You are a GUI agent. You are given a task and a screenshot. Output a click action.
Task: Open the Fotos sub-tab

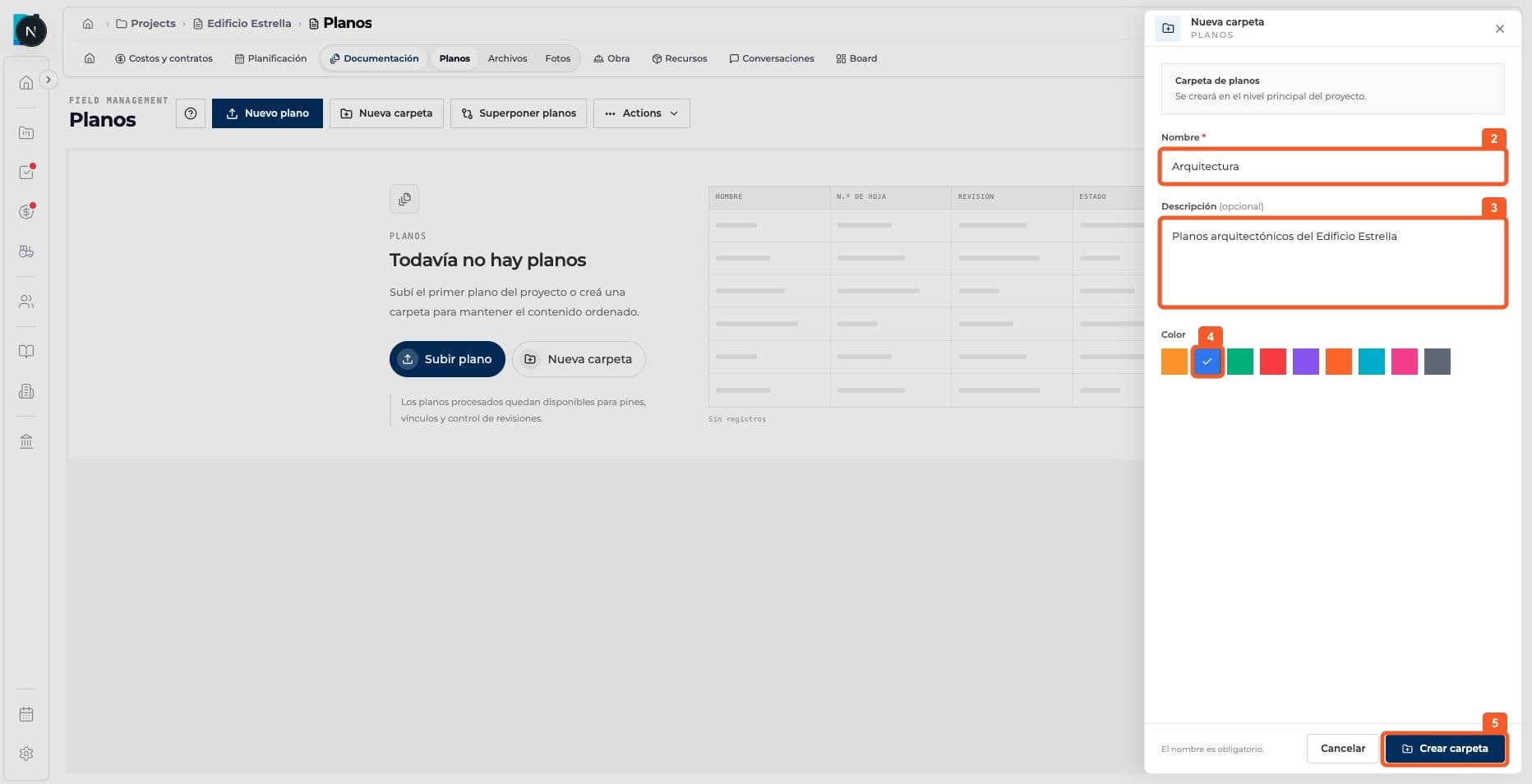557,58
